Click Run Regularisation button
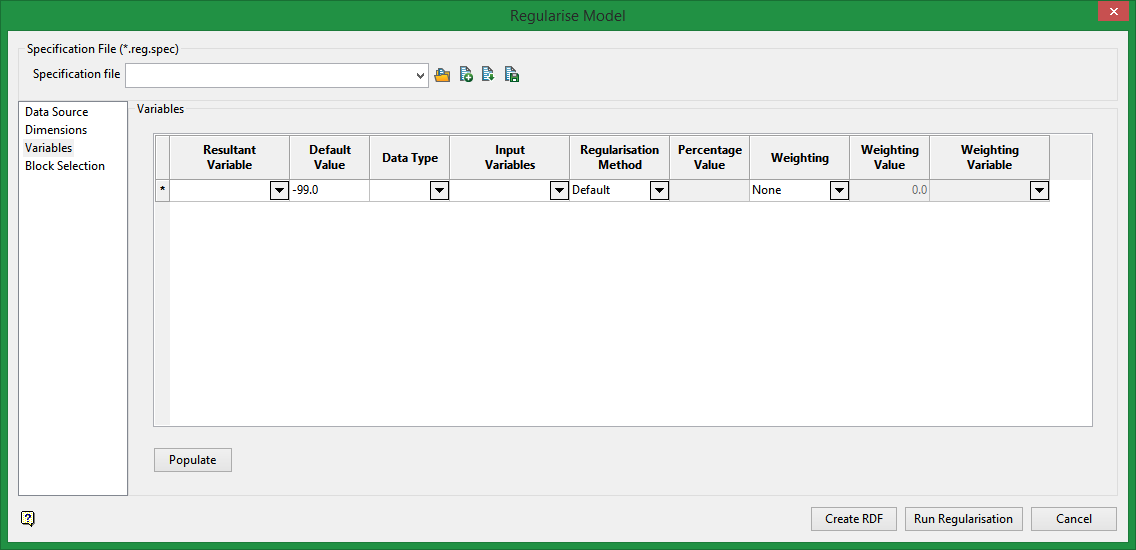The image size is (1136, 550). [x=964, y=519]
